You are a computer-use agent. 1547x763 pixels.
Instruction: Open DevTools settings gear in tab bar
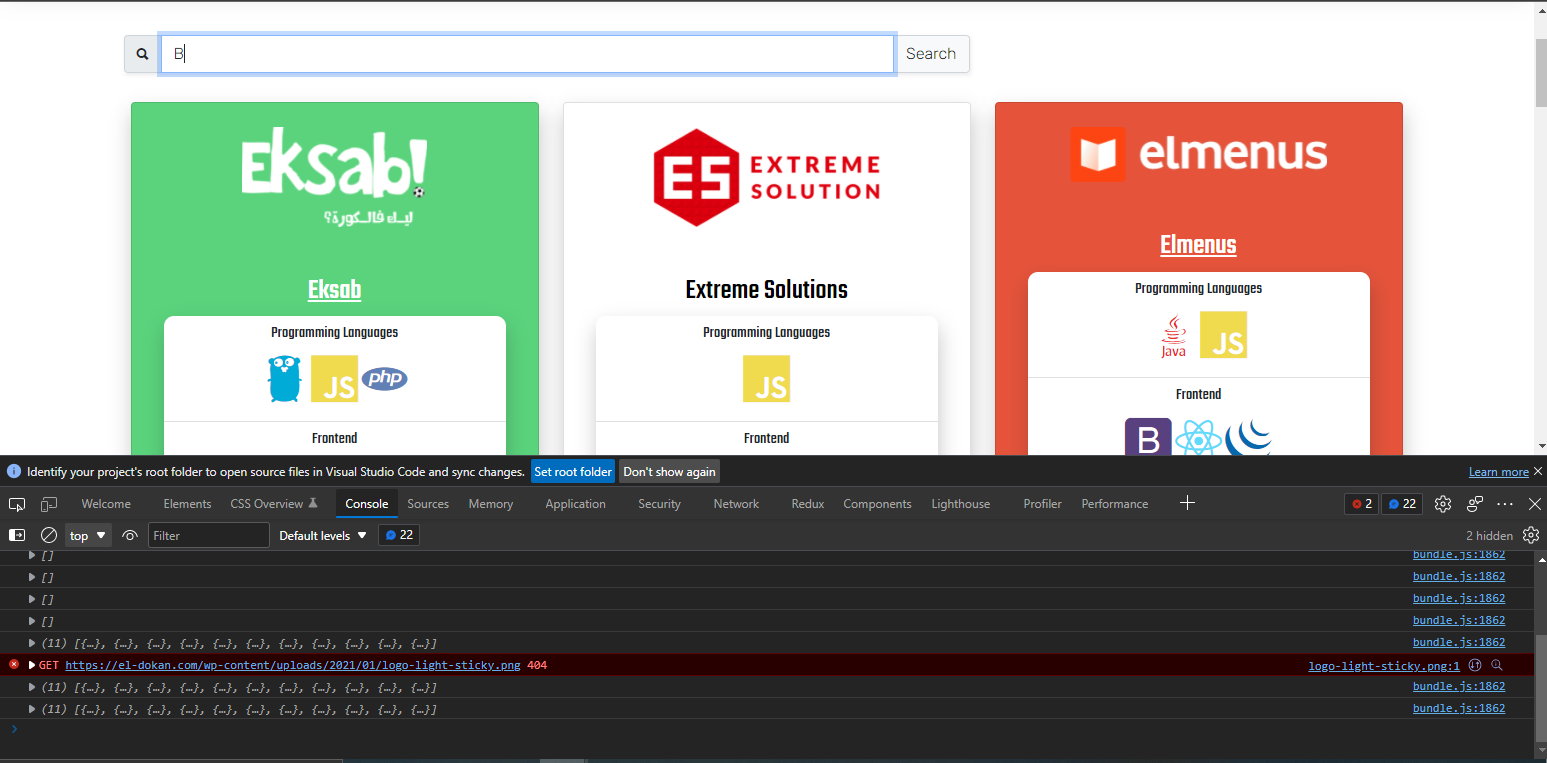tap(1443, 504)
